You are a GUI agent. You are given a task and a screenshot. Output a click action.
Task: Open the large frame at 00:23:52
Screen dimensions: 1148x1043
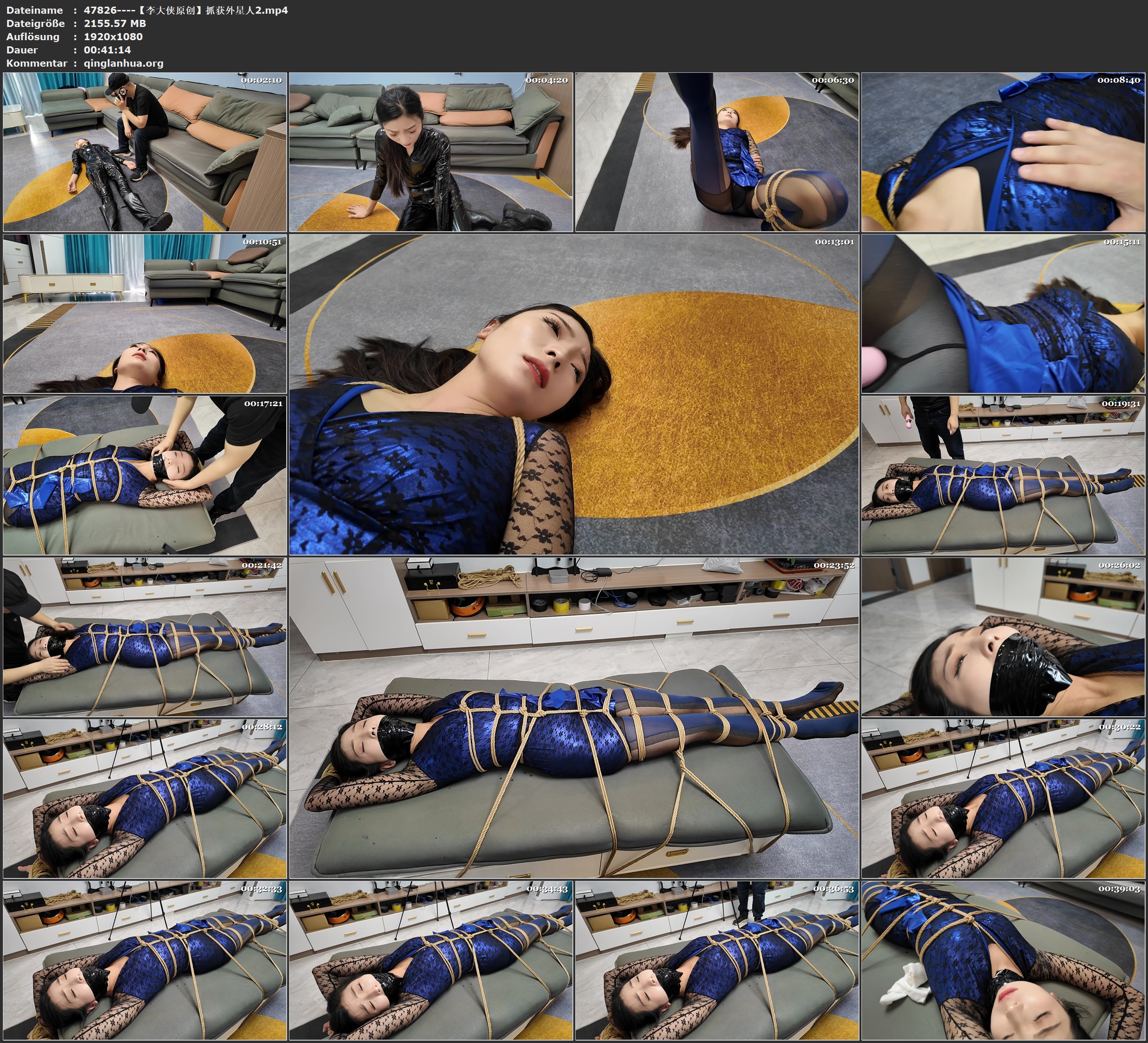coord(573,718)
